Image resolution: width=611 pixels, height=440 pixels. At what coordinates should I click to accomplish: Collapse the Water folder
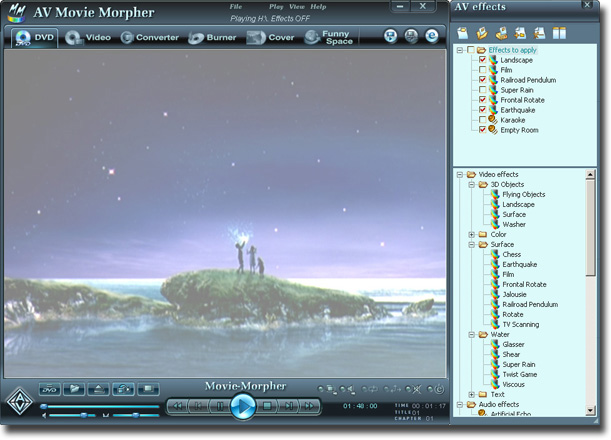[x=471, y=334]
